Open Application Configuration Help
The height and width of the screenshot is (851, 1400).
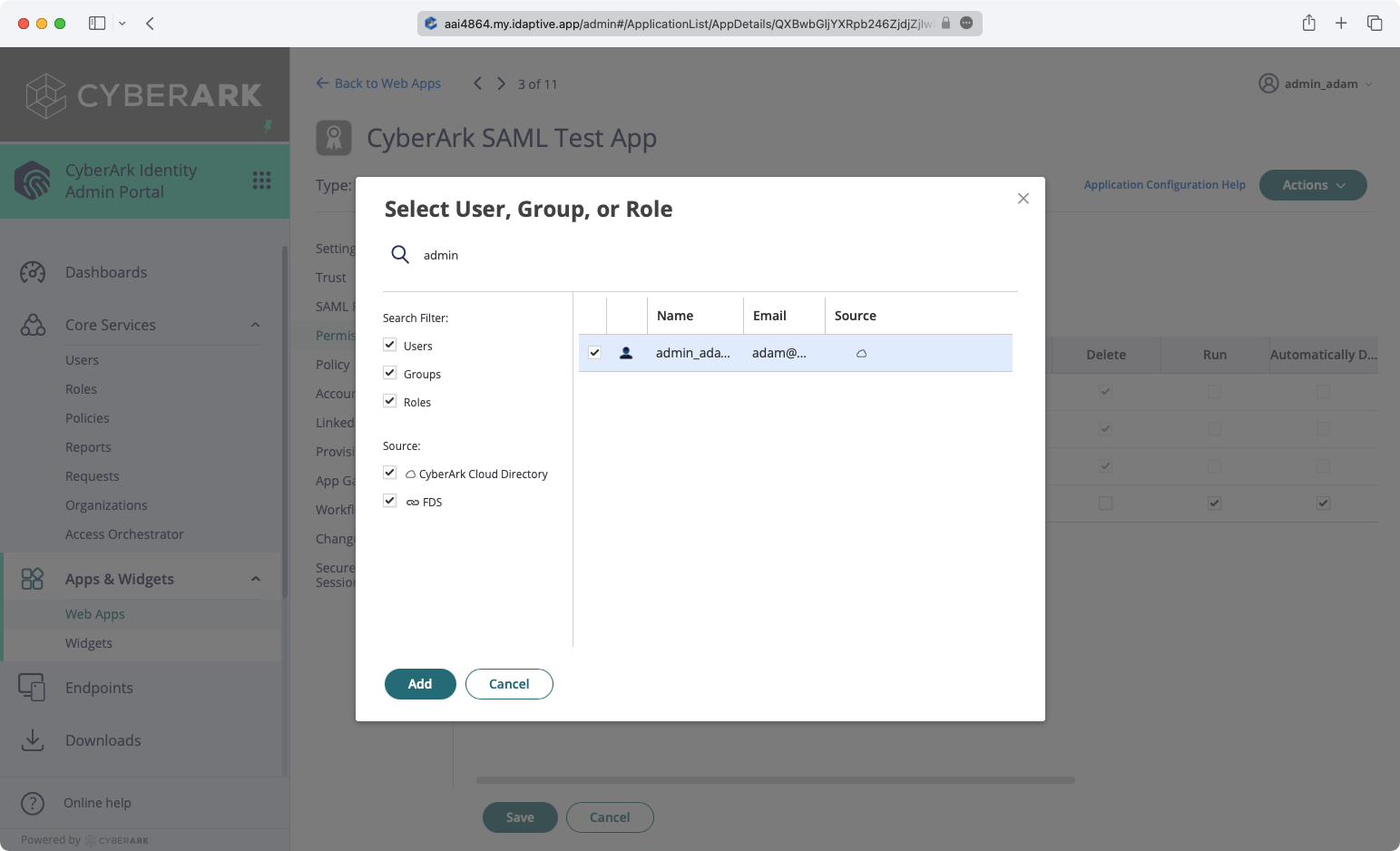(x=1164, y=184)
